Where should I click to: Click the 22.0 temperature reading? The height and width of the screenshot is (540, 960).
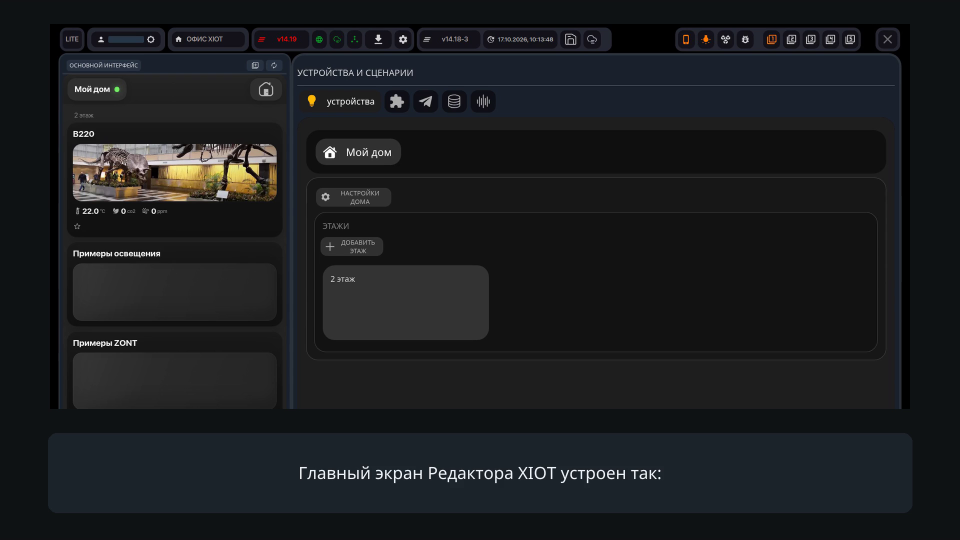tap(90, 211)
